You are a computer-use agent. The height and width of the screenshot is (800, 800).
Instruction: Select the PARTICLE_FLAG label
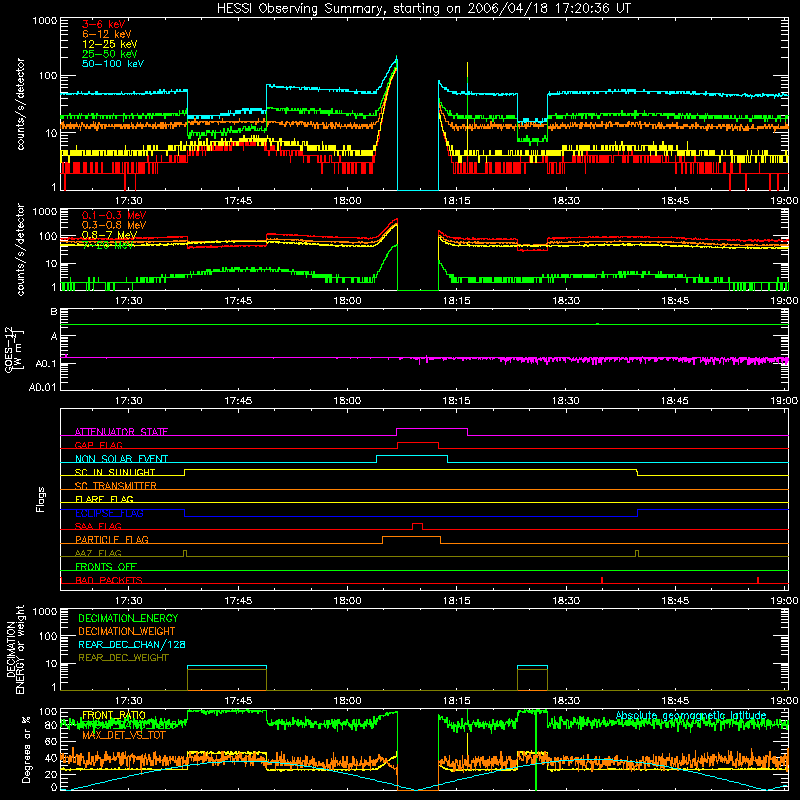112,540
